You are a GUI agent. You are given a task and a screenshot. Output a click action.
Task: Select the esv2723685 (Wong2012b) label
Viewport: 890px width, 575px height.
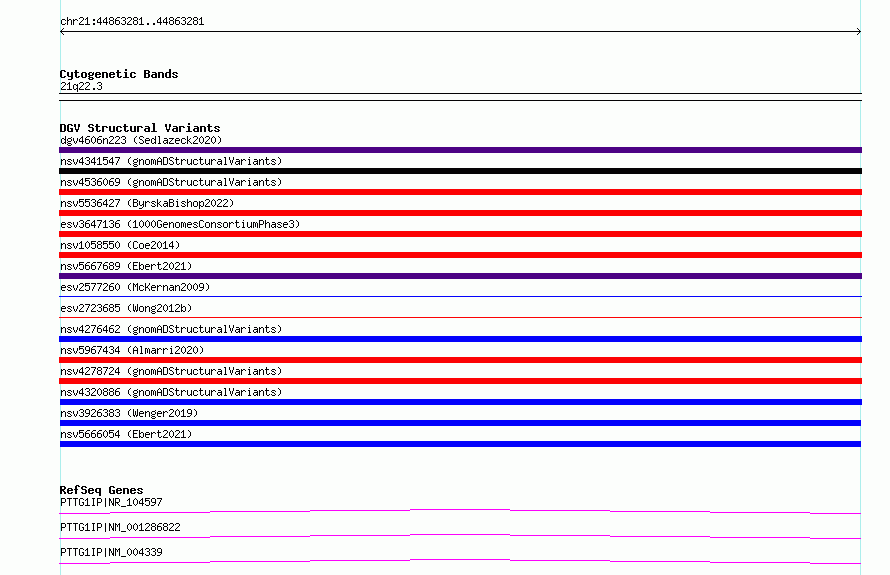pyautogui.click(x=126, y=308)
